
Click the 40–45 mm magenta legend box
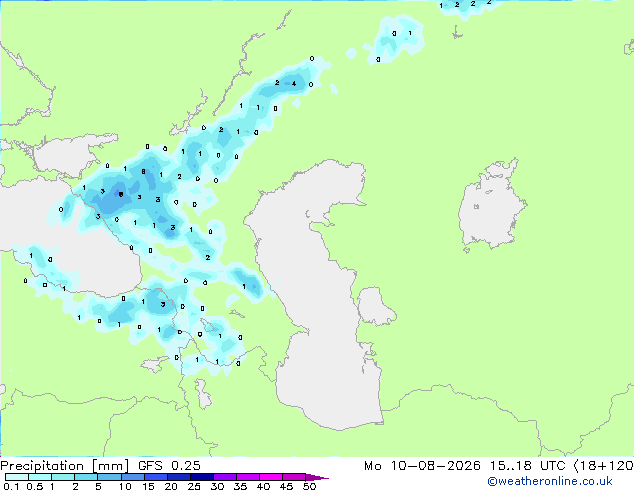coord(271,477)
